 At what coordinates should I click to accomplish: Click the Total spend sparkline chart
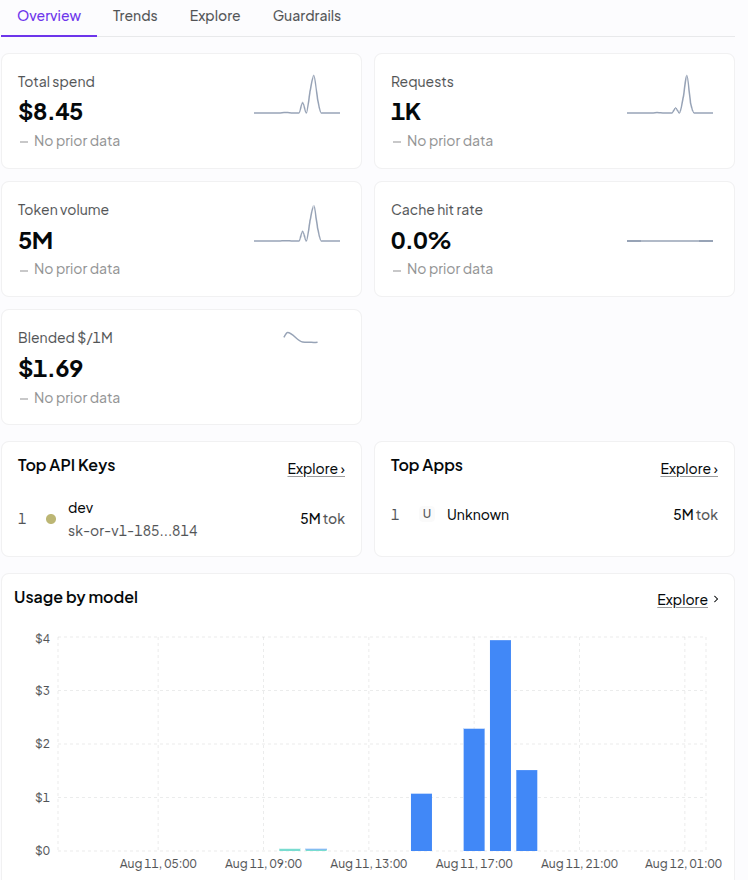297,95
